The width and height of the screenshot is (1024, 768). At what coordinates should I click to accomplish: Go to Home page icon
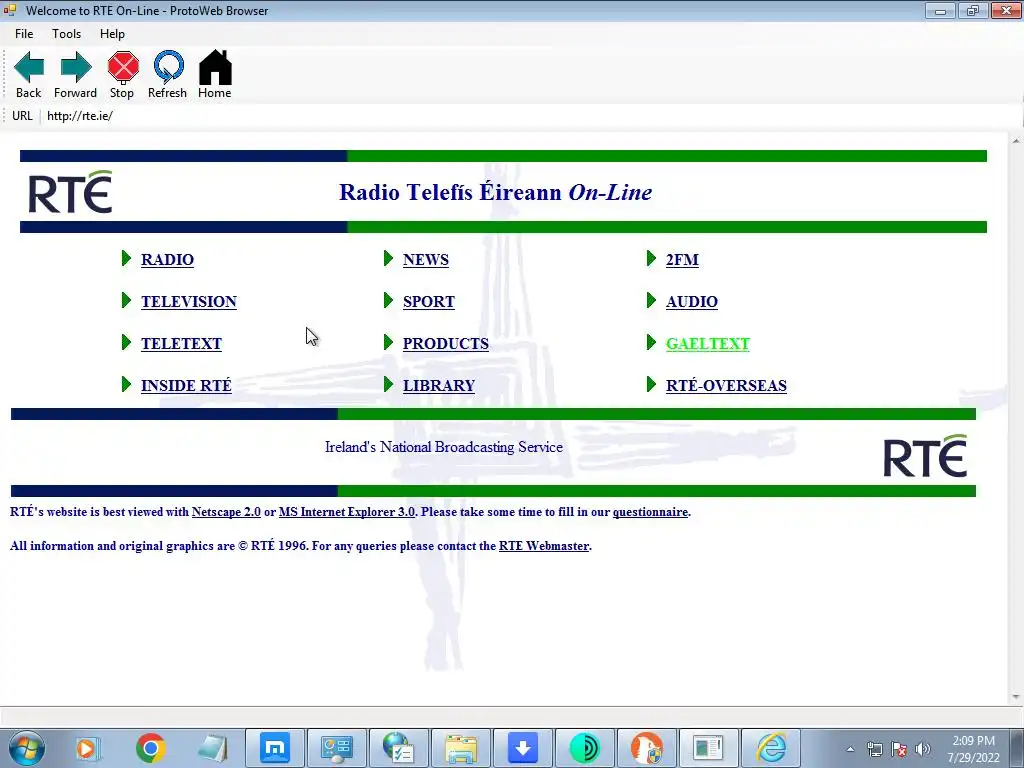click(x=215, y=74)
